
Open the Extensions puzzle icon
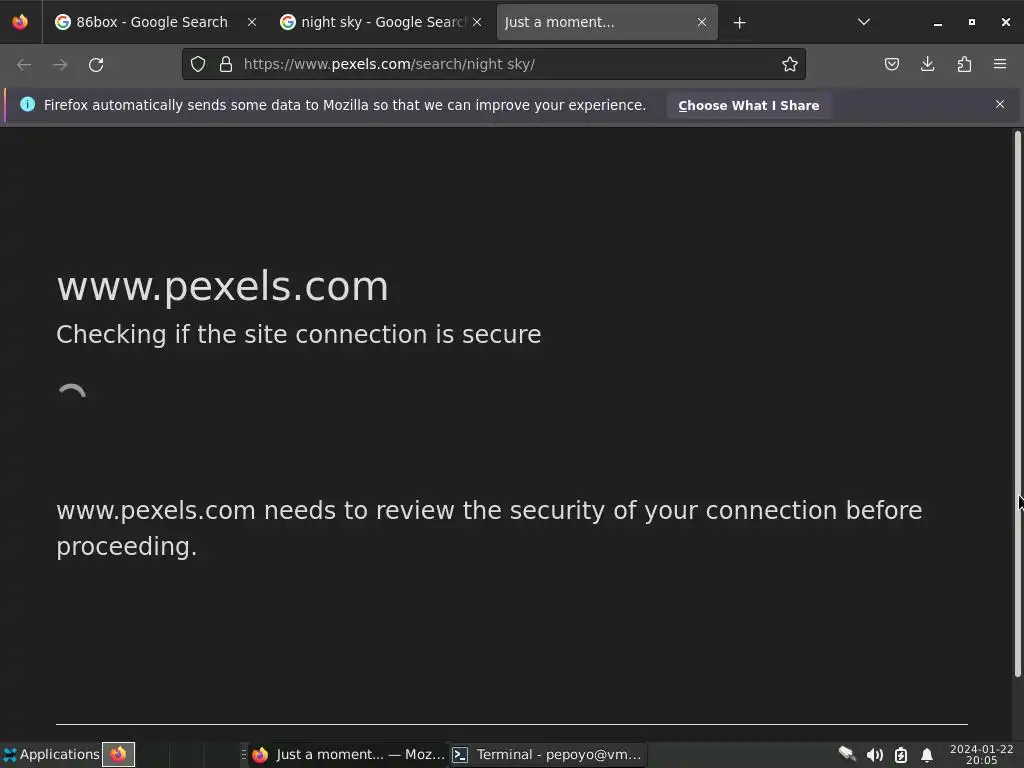964,64
